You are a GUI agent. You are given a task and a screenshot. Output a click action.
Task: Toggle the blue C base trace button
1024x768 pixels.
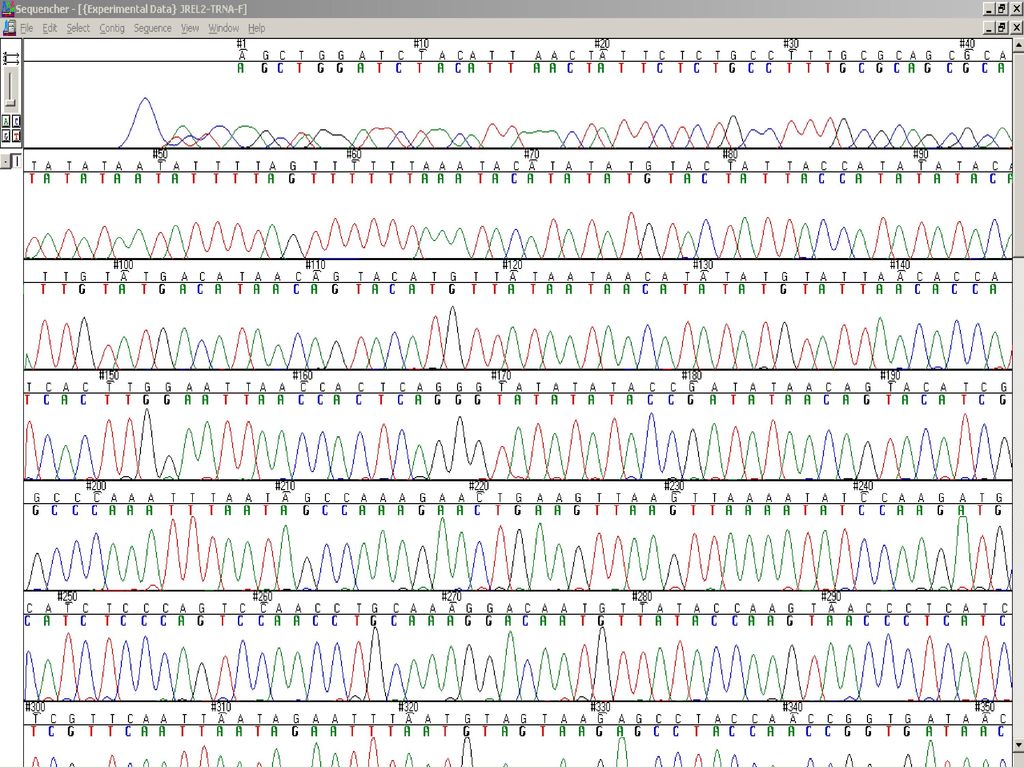tap(16, 121)
